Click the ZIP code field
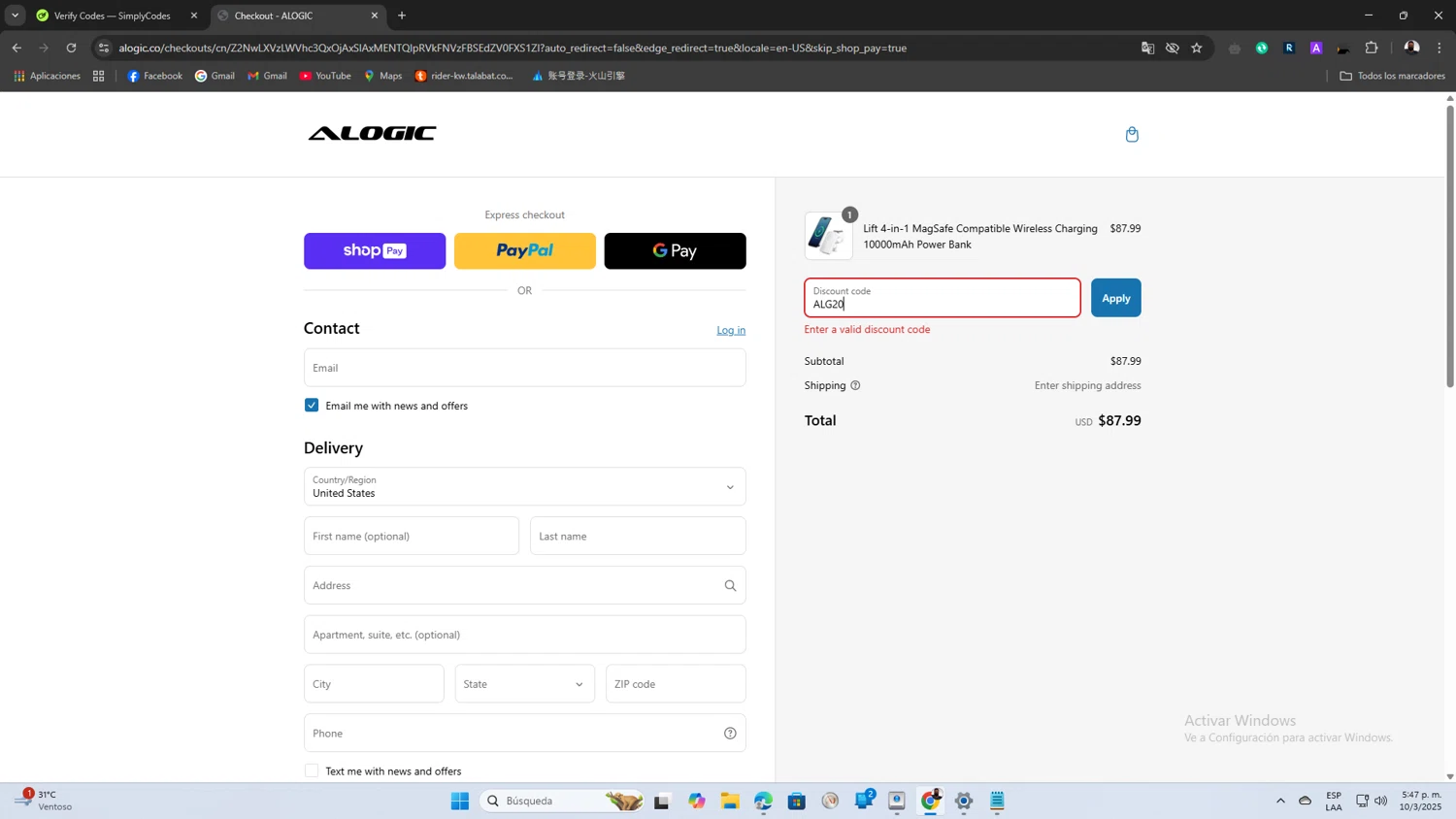Image resolution: width=1456 pixels, height=819 pixels. click(x=676, y=684)
